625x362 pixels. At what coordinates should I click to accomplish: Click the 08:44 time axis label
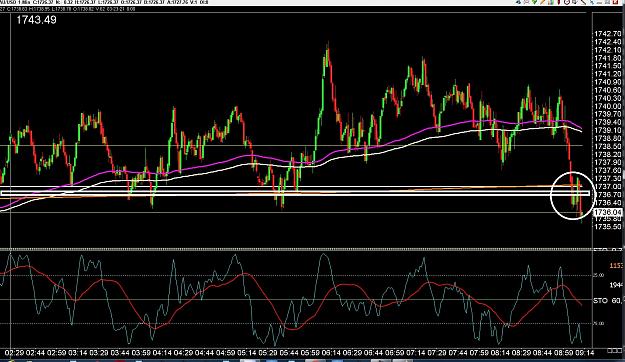coord(542,353)
